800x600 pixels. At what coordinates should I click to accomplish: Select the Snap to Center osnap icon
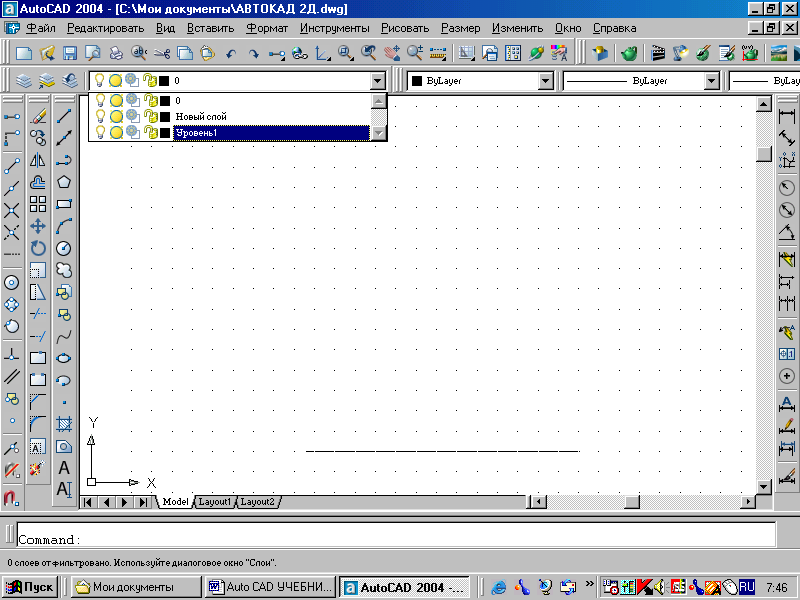(x=12, y=283)
